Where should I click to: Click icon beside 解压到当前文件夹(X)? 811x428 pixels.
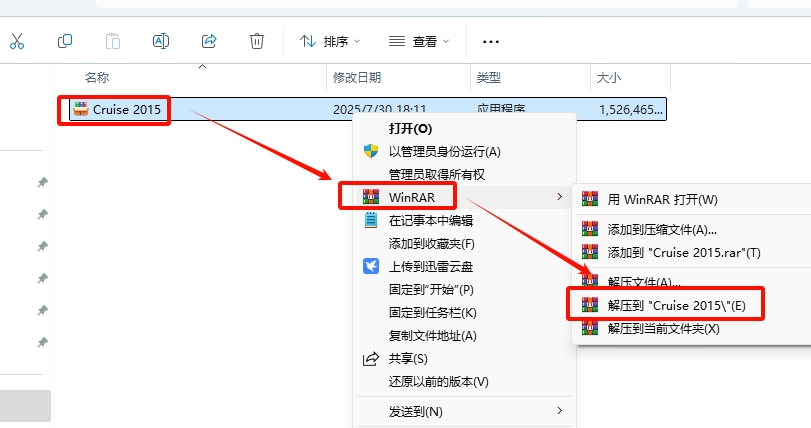pos(590,328)
